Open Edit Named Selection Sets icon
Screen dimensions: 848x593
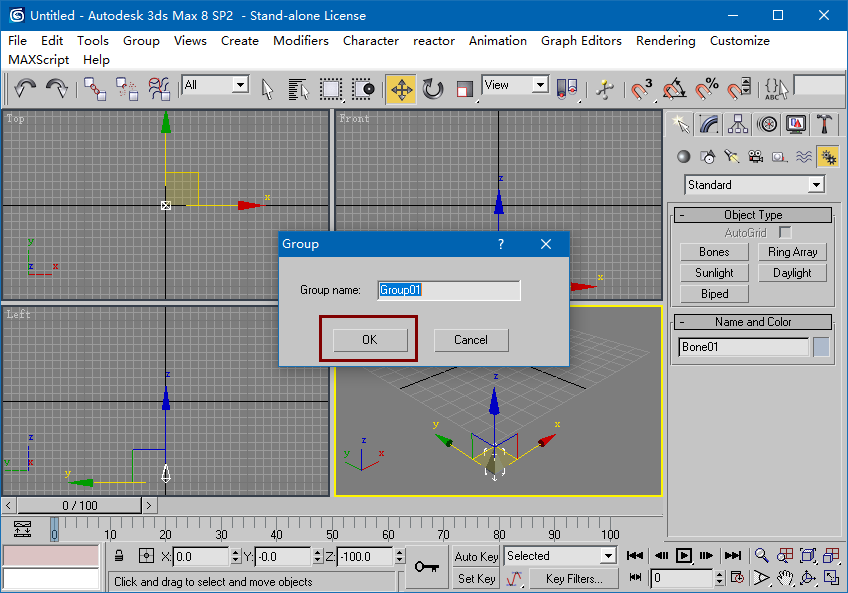coord(776,88)
